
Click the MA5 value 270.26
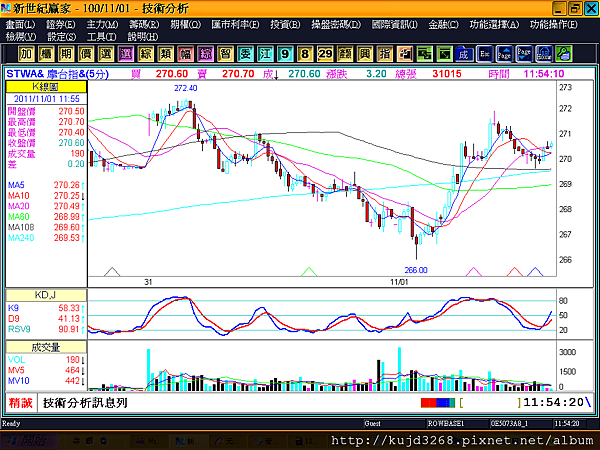(x=66, y=185)
